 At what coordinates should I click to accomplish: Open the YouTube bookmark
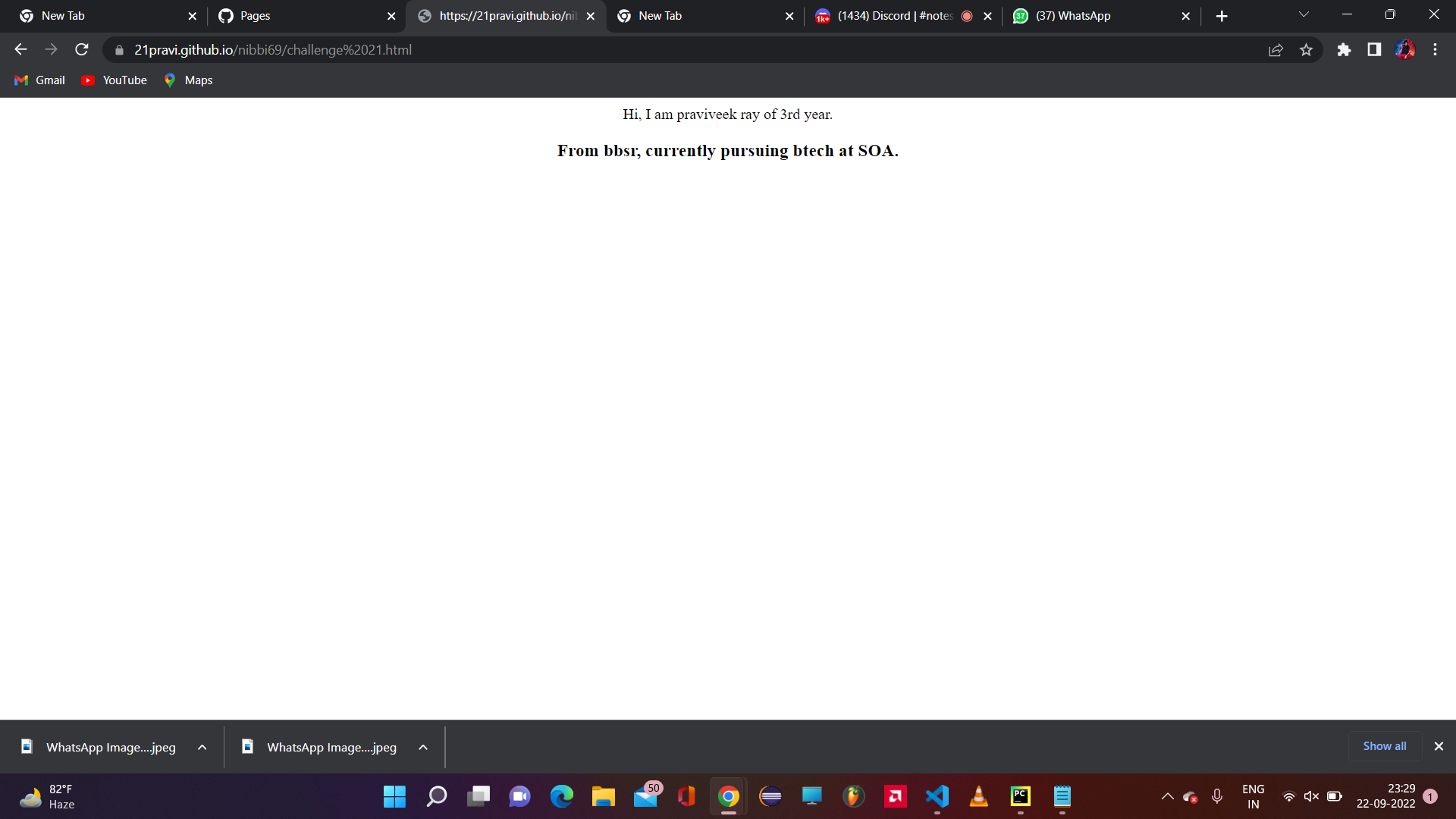tap(115, 80)
